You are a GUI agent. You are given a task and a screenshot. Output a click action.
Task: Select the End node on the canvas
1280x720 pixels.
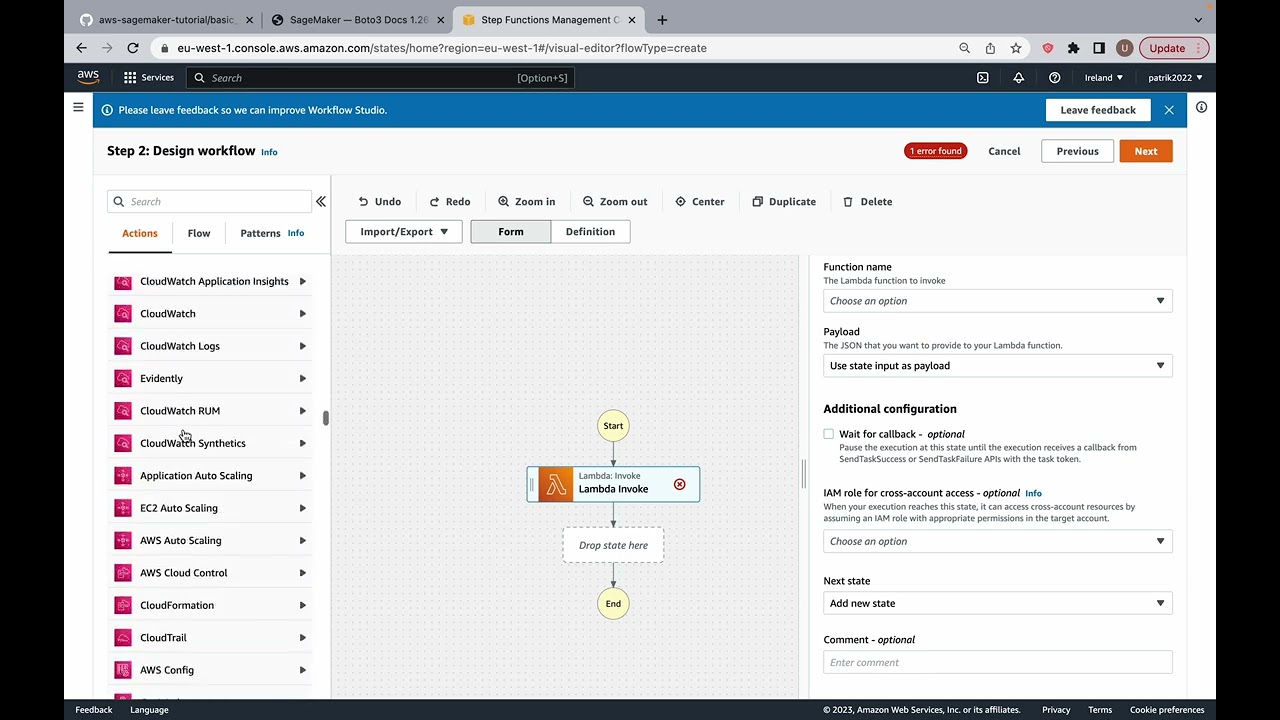(x=613, y=603)
